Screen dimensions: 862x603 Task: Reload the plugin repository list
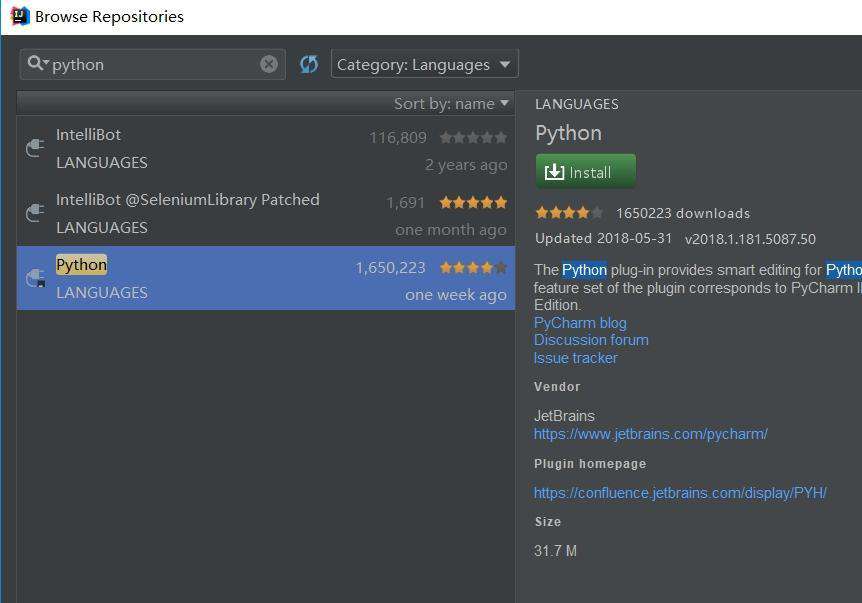click(309, 64)
